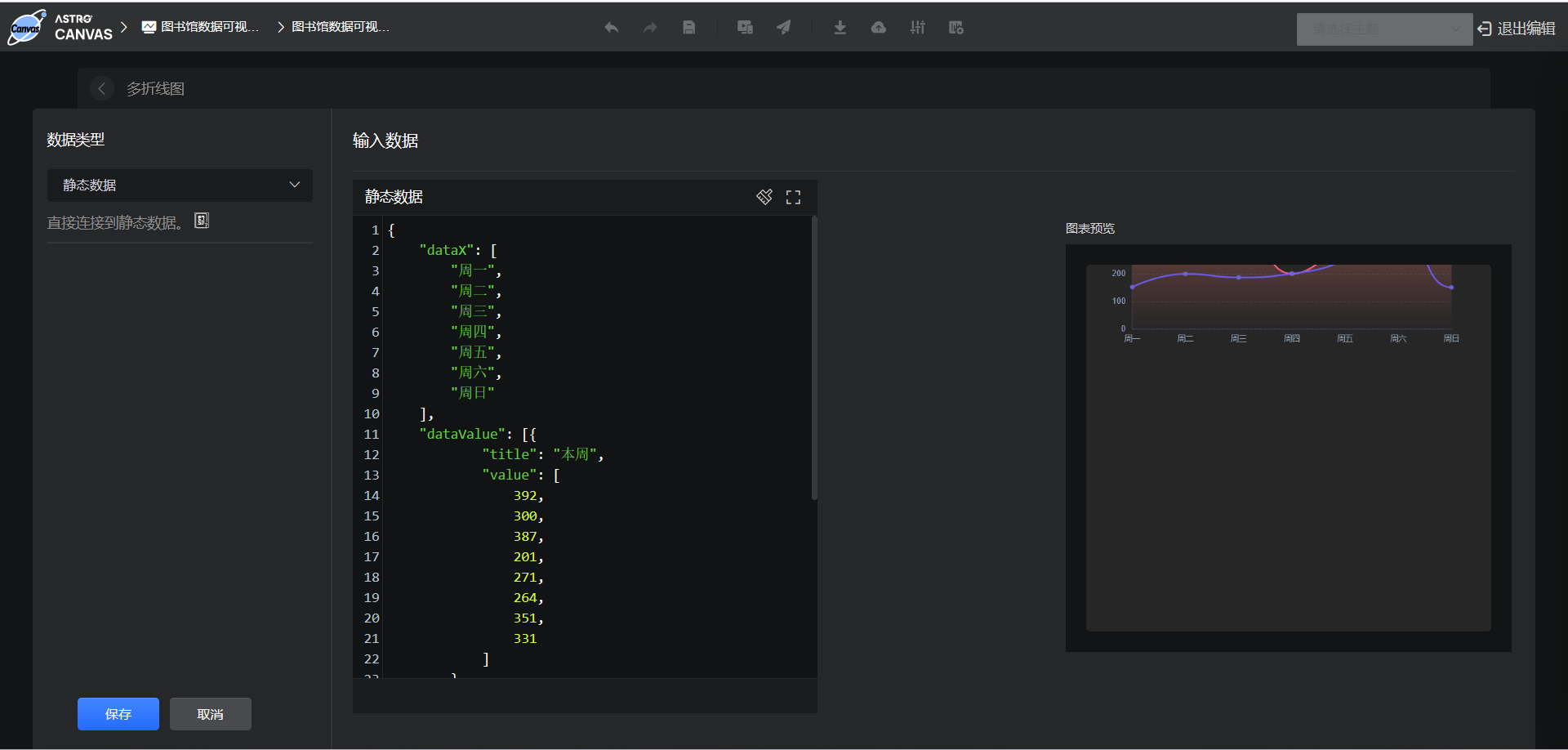This screenshot has height=750, width=1568.
Task: Click the value 271 in the editor
Action: coord(525,577)
